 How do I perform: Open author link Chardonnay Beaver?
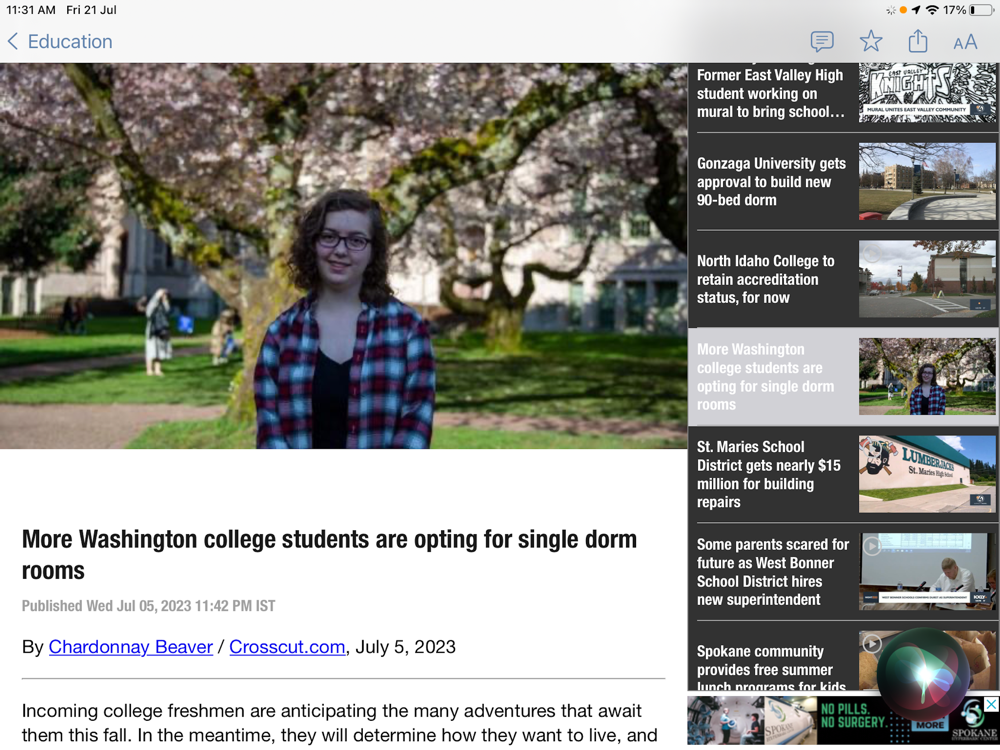tap(131, 647)
